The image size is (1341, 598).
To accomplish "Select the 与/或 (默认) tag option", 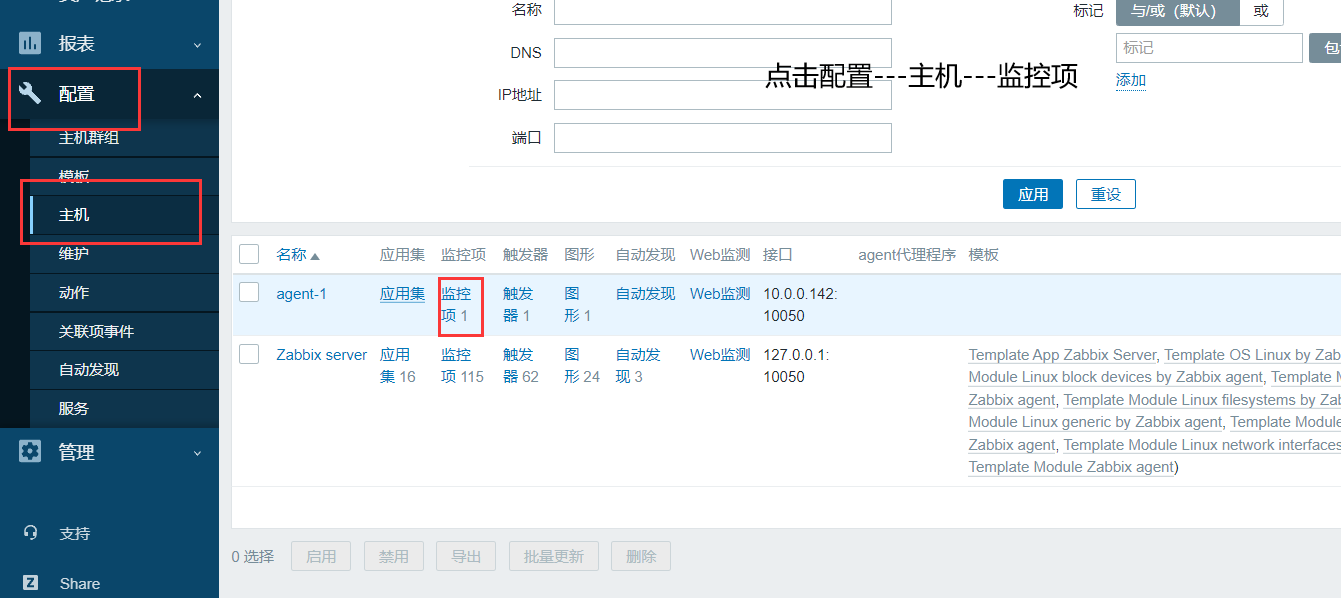I will 1177,11.
